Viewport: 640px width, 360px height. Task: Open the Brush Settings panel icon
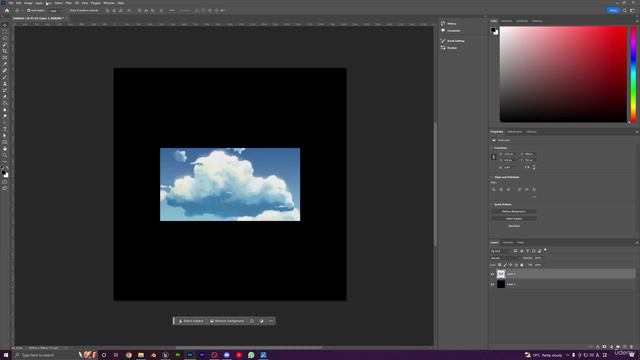pos(443,41)
